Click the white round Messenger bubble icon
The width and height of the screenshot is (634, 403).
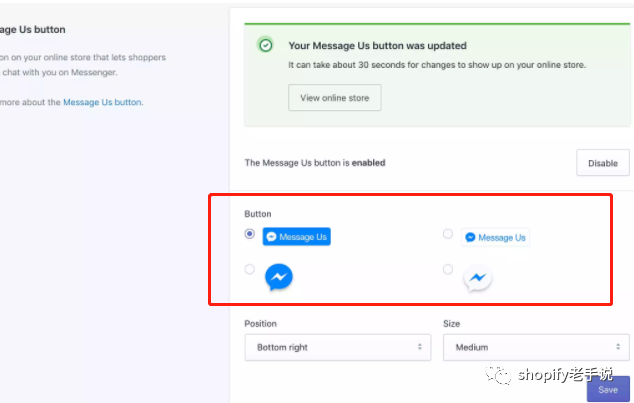(478, 278)
